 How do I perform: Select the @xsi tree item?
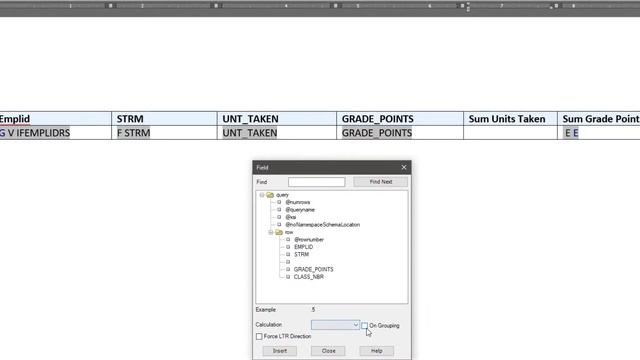291,217
